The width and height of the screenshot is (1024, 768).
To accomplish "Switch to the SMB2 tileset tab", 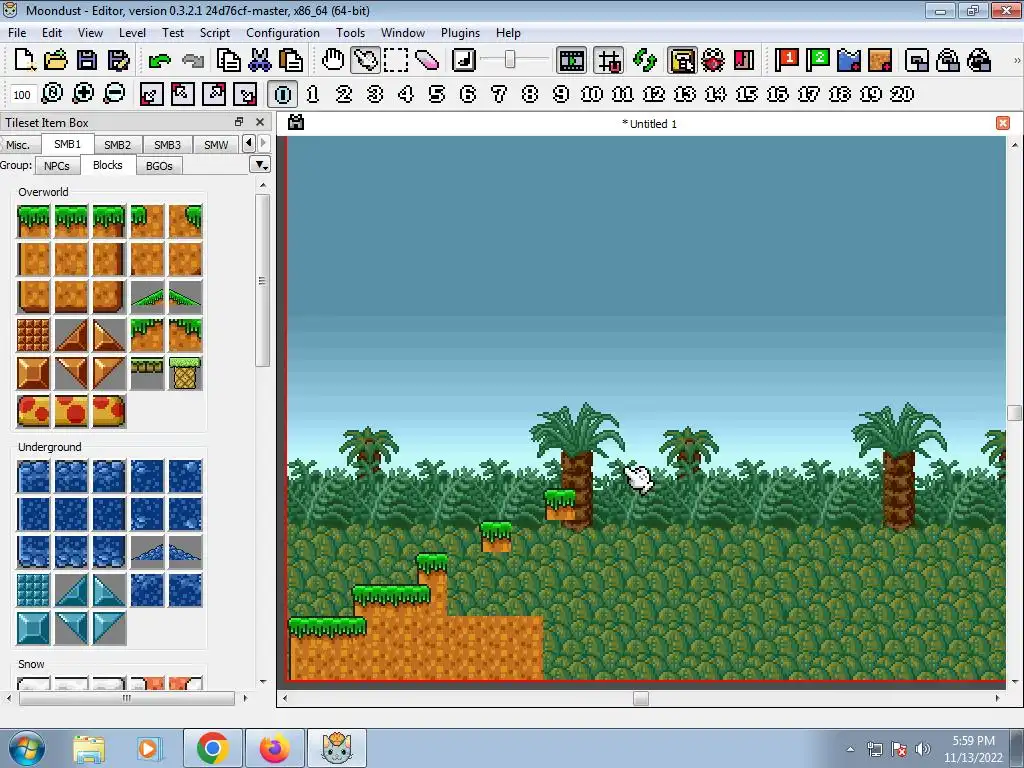I will coord(118,145).
